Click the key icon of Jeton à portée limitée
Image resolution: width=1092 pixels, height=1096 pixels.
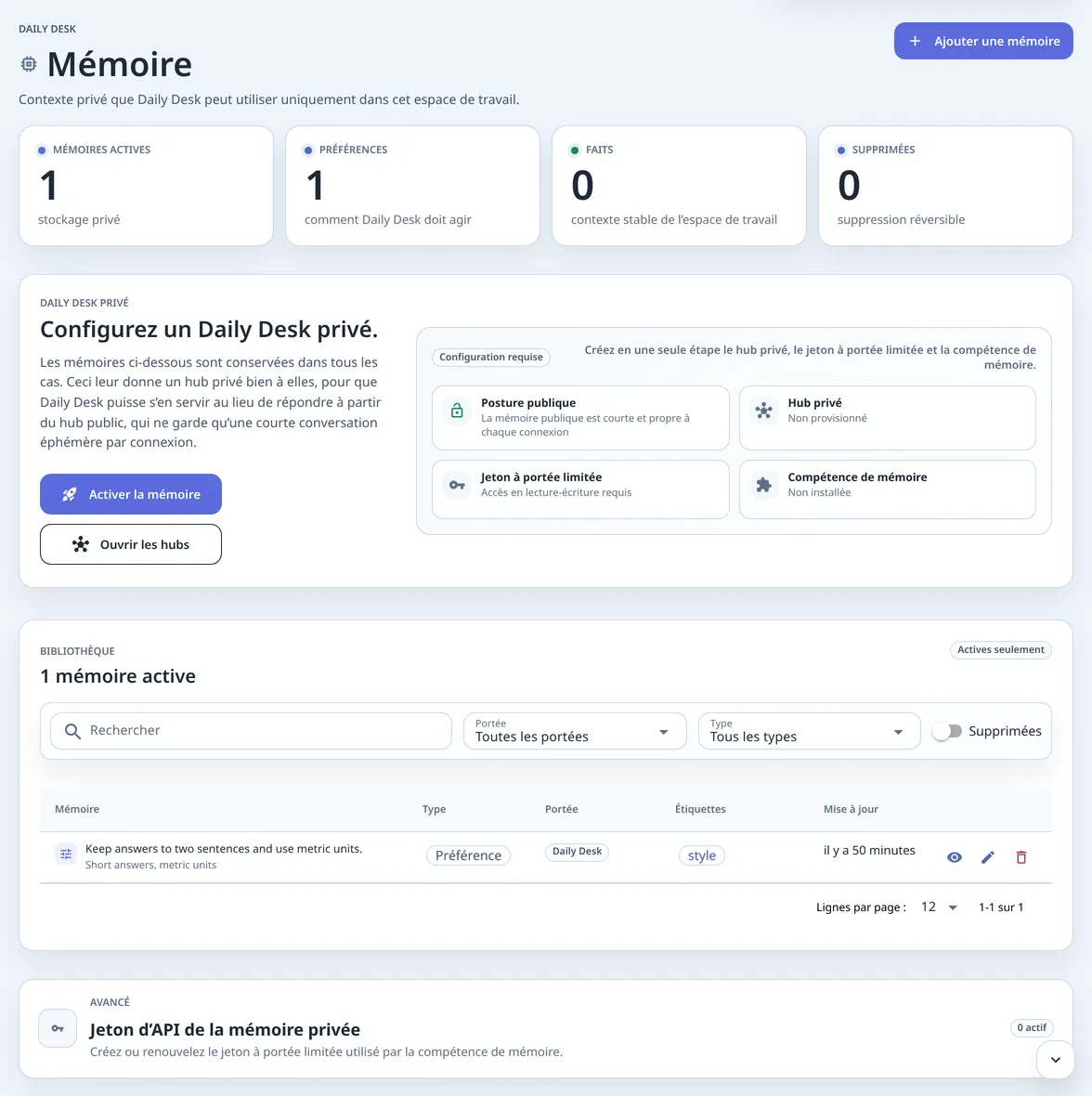[457, 485]
